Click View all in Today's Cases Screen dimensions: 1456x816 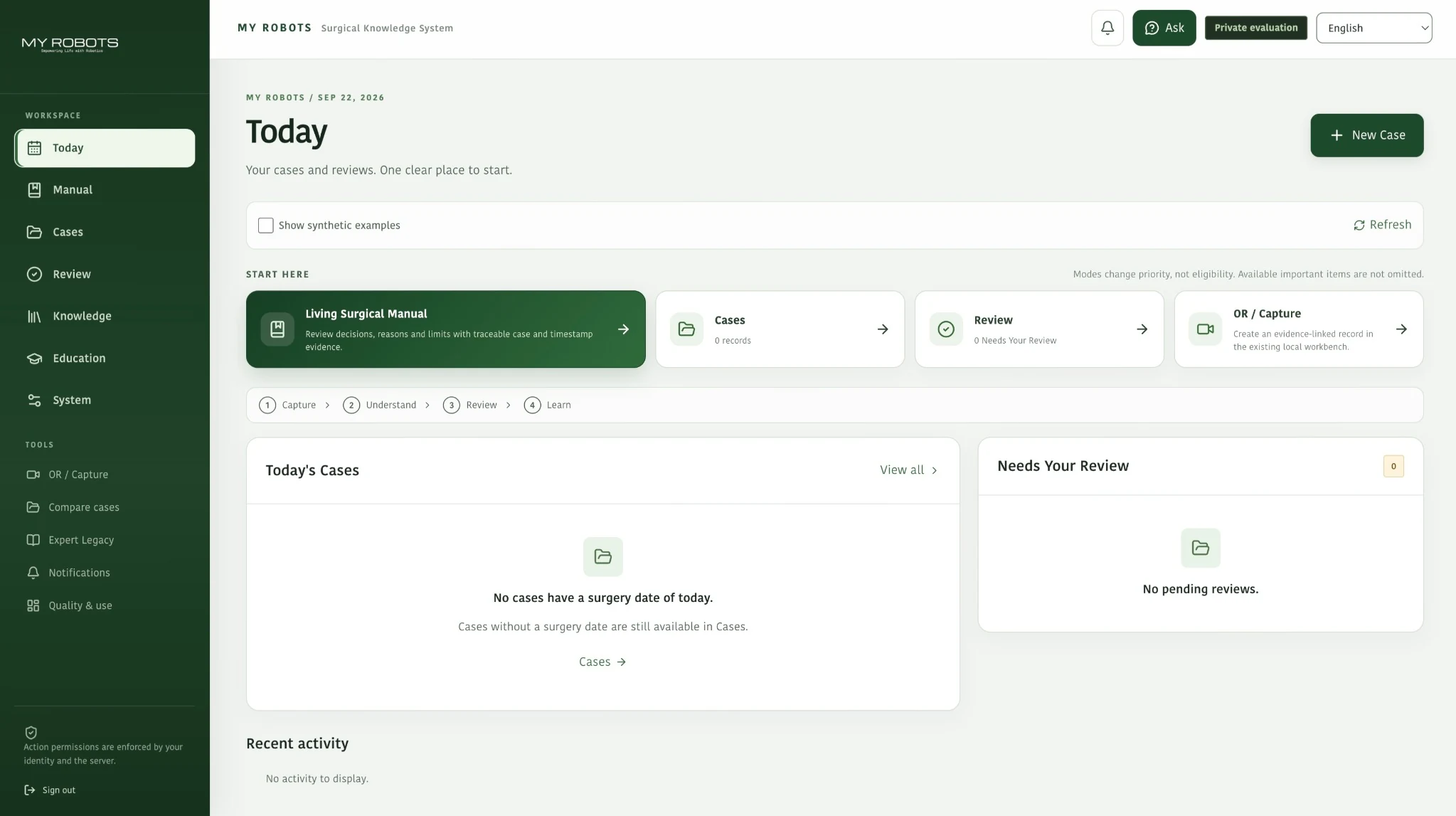pyautogui.click(x=909, y=470)
